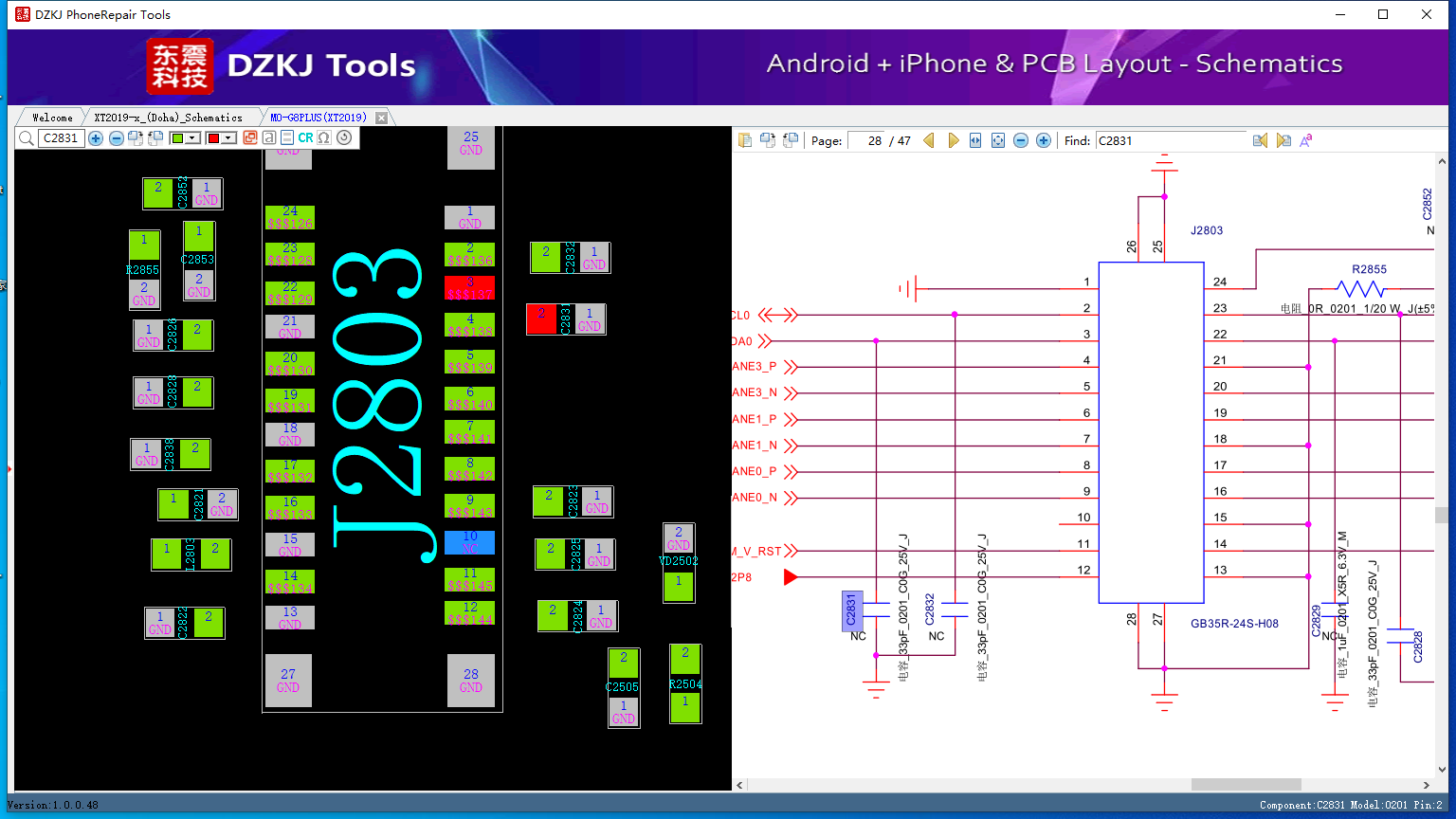Go to the next schematic page
Viewport: 1456px width, 819px height.
(953, 140)
